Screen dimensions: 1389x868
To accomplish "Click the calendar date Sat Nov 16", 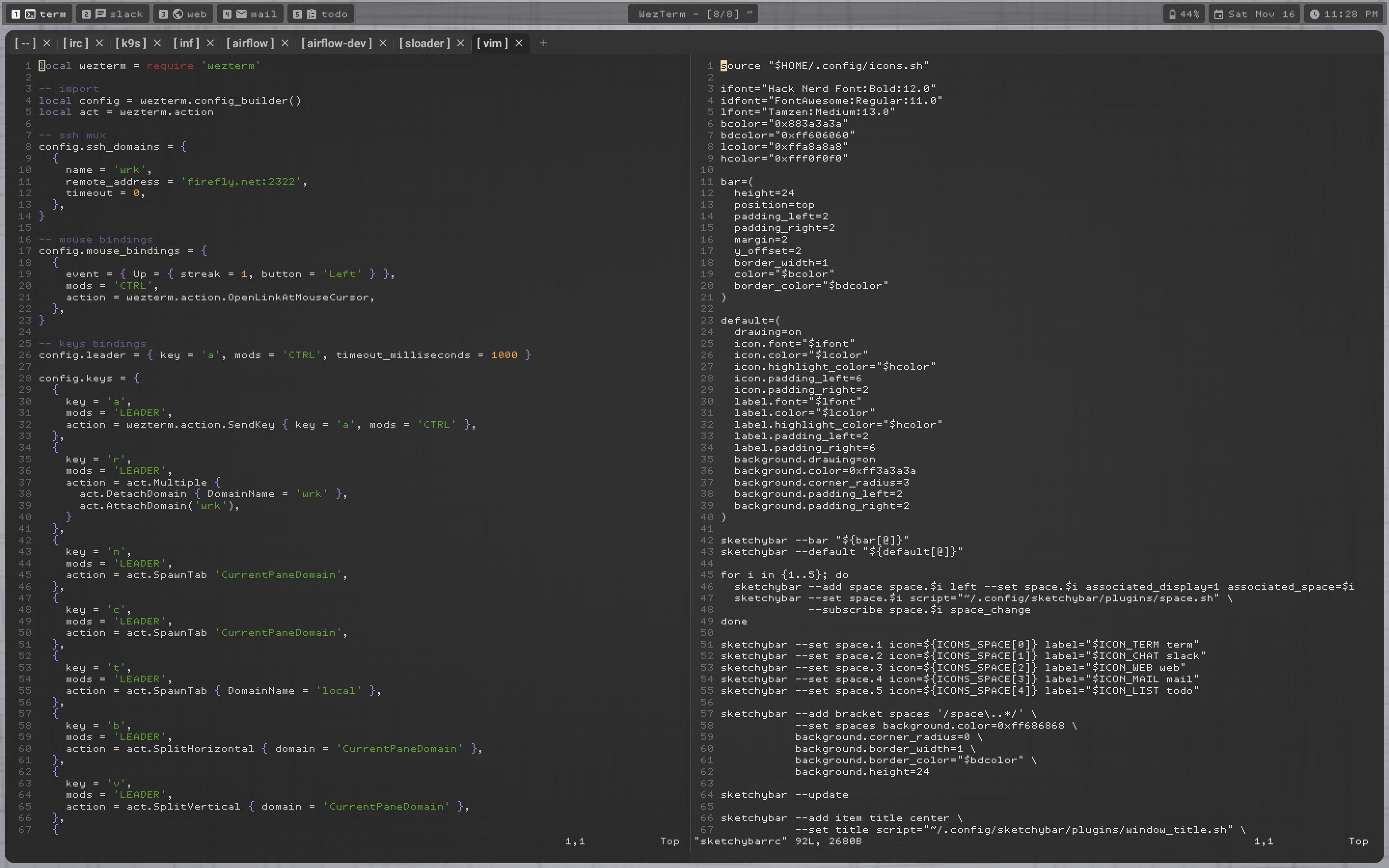I will [1254, 14].
